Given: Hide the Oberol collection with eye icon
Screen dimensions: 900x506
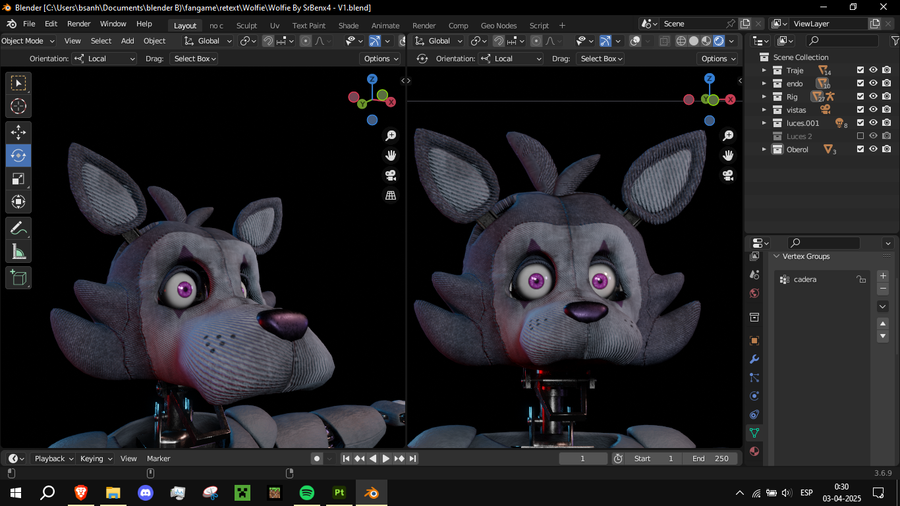Looking at the screenshot, I should (873, 149).
